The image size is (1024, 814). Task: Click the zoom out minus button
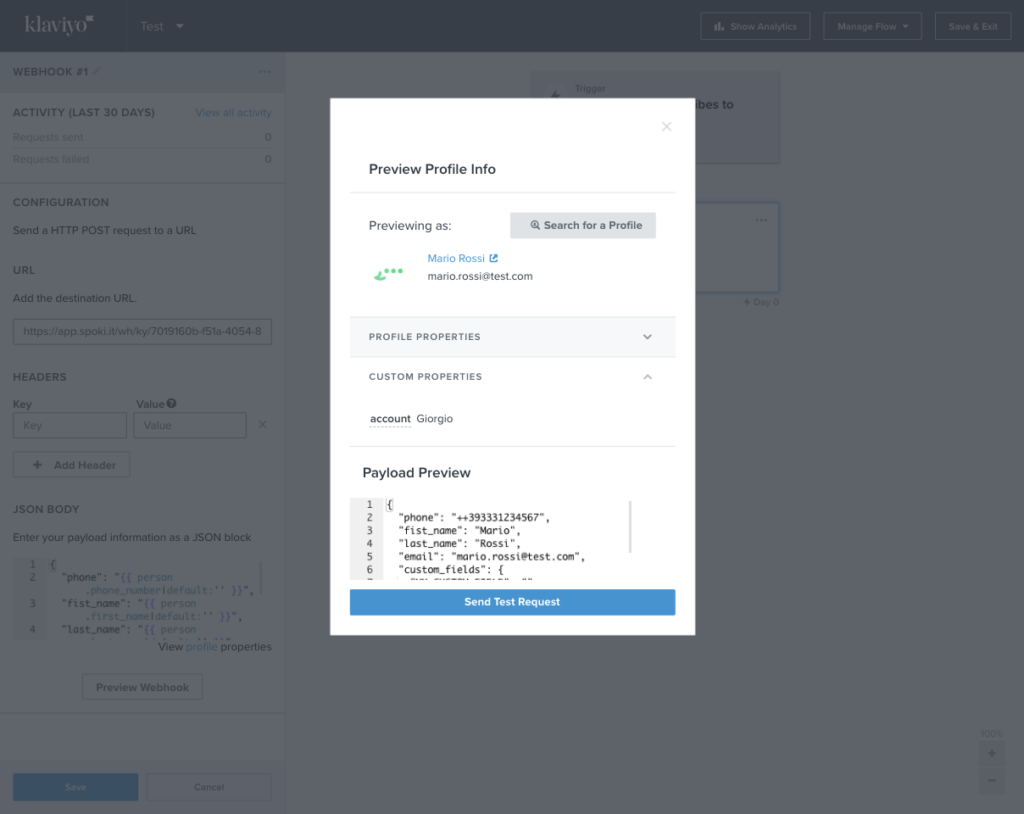tap(991, 780)
